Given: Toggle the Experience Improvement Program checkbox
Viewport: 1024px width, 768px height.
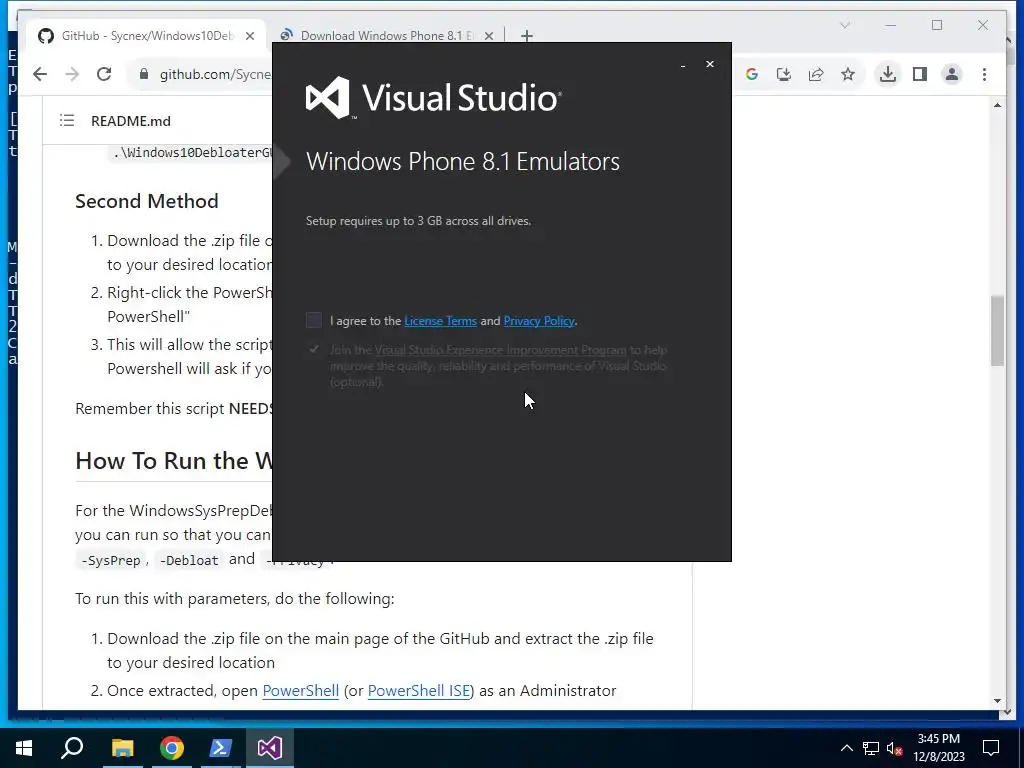Looking at the screenshot, I should (x=314, y=349).
